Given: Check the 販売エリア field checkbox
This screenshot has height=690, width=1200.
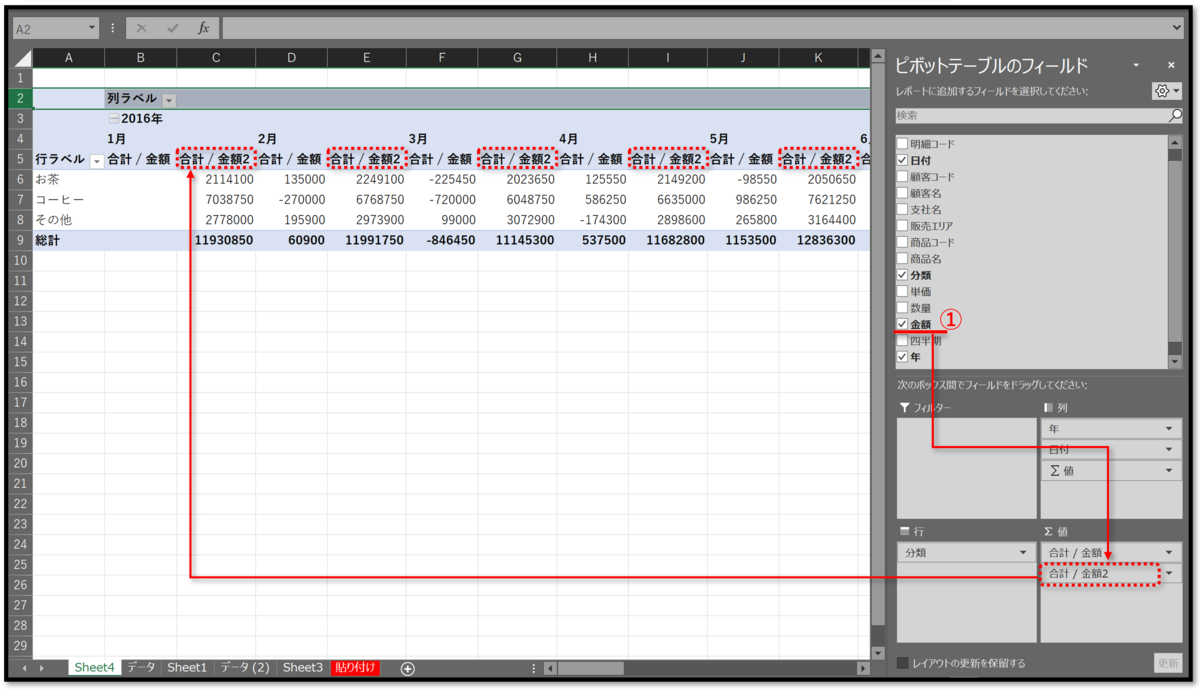Looking at the screenshot, I should click(x=903, y=226).
